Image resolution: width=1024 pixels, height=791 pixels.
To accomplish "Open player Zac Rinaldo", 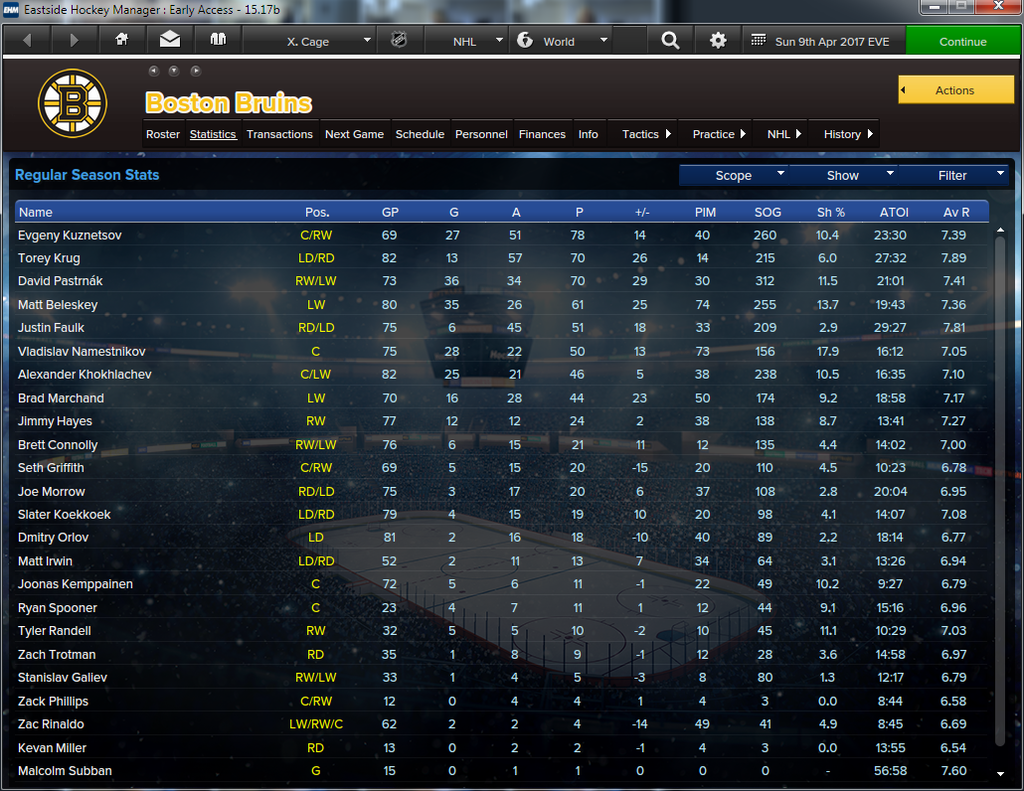I will coord(51,724).
